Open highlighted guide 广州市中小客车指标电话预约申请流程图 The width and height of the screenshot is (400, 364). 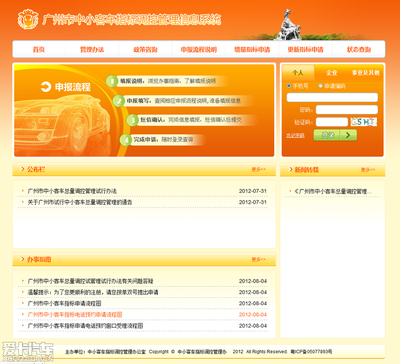[75, 314]
